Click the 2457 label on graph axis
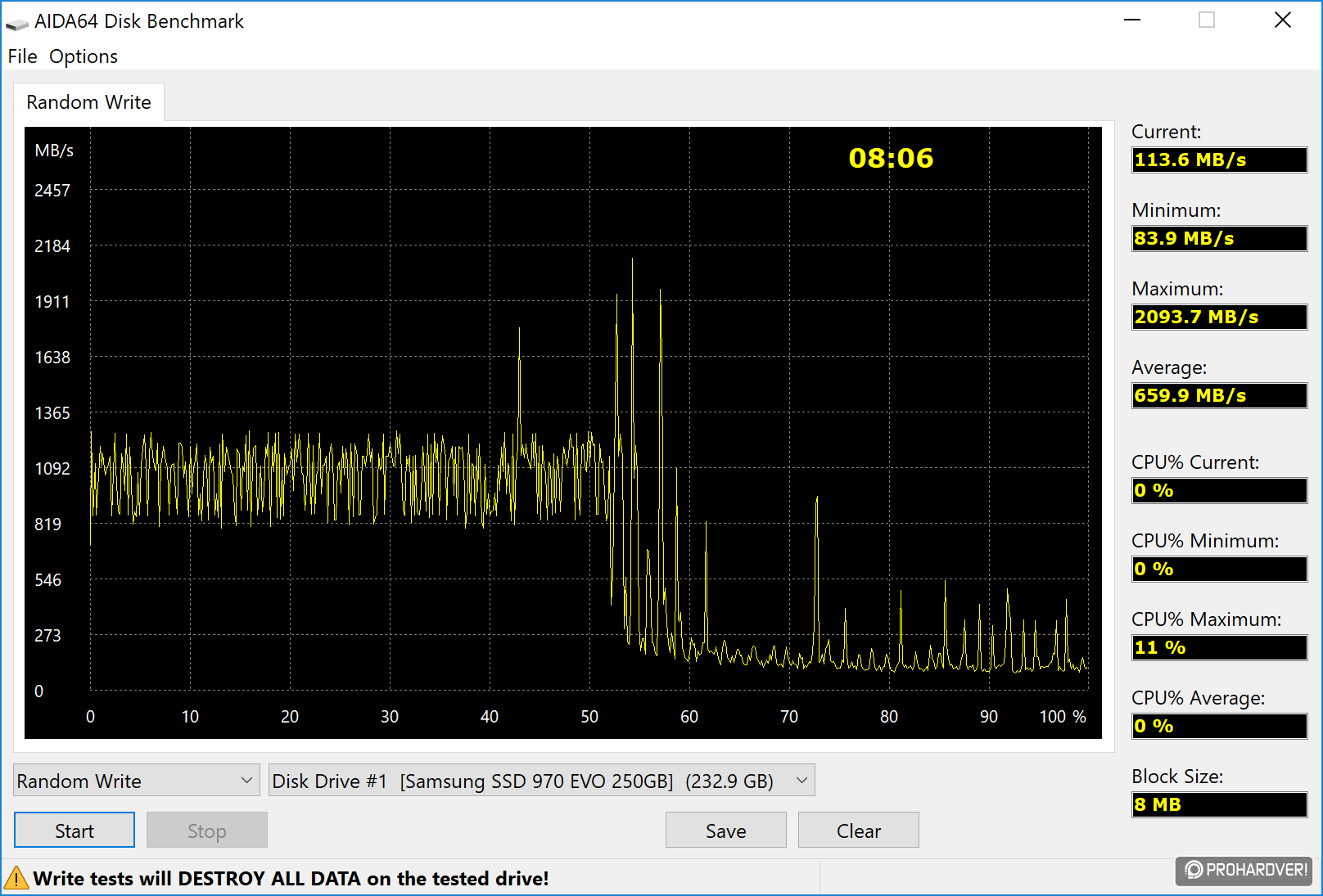 pos(52,191)
